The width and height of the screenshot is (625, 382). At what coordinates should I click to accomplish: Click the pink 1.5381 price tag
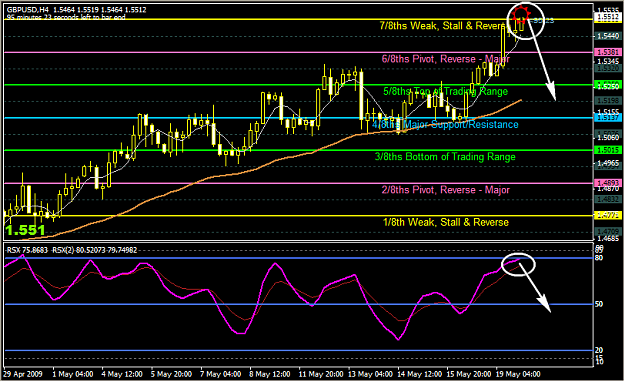point(607,52)
